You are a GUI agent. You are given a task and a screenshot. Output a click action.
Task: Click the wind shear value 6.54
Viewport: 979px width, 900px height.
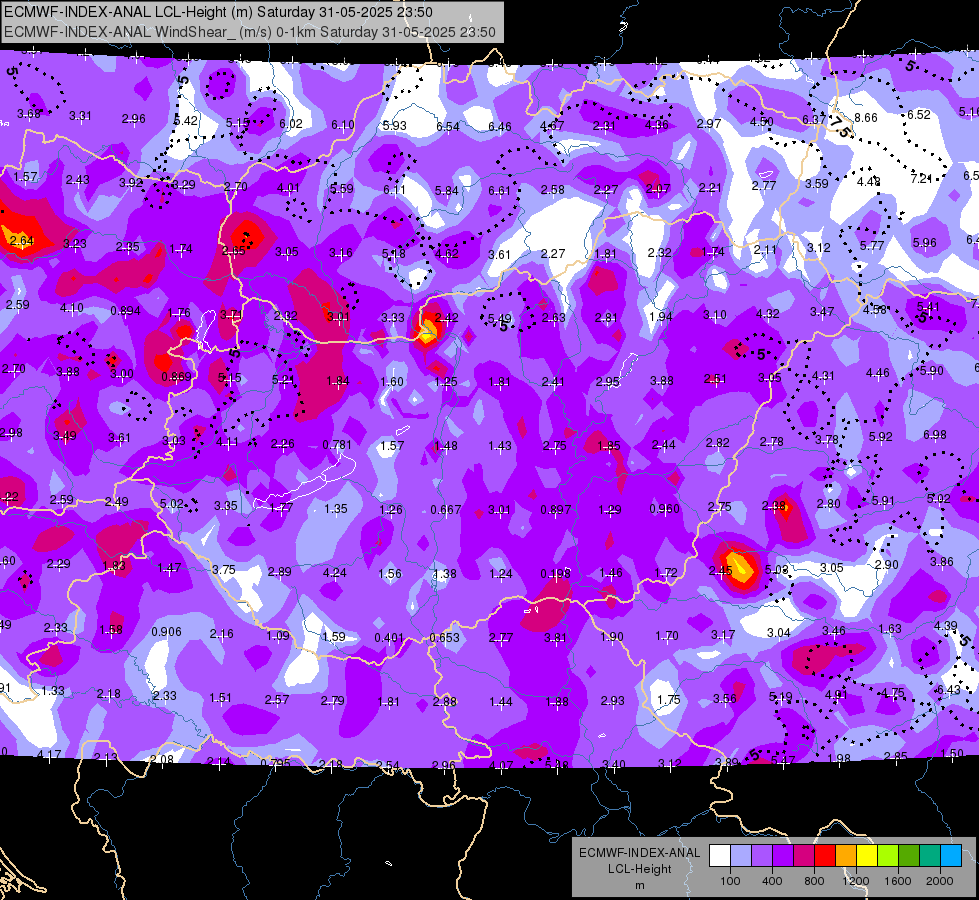point(448,126)
